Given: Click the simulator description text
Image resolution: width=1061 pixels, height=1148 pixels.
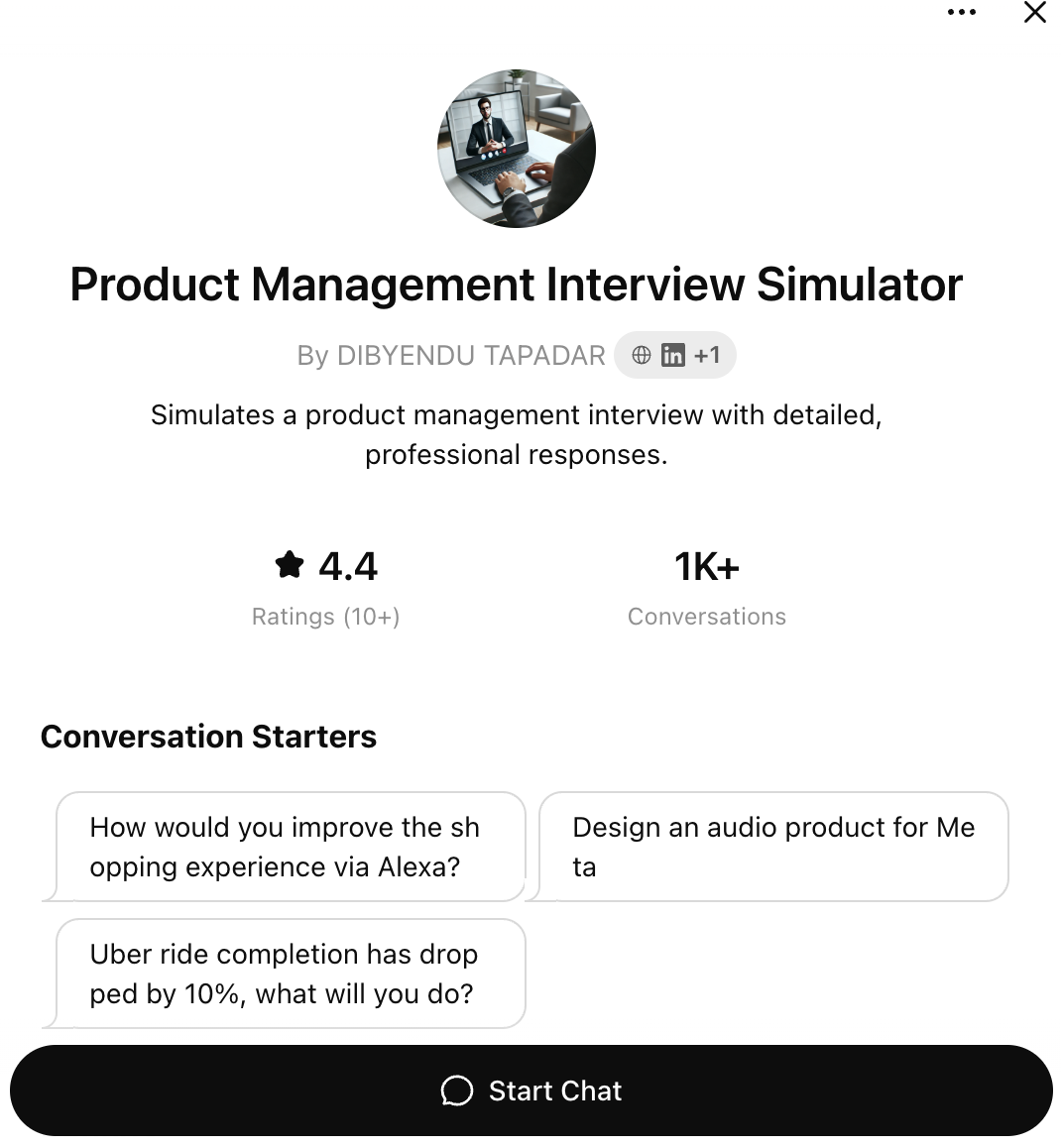Looking at the screenshot, I should [x=516, y=434].
